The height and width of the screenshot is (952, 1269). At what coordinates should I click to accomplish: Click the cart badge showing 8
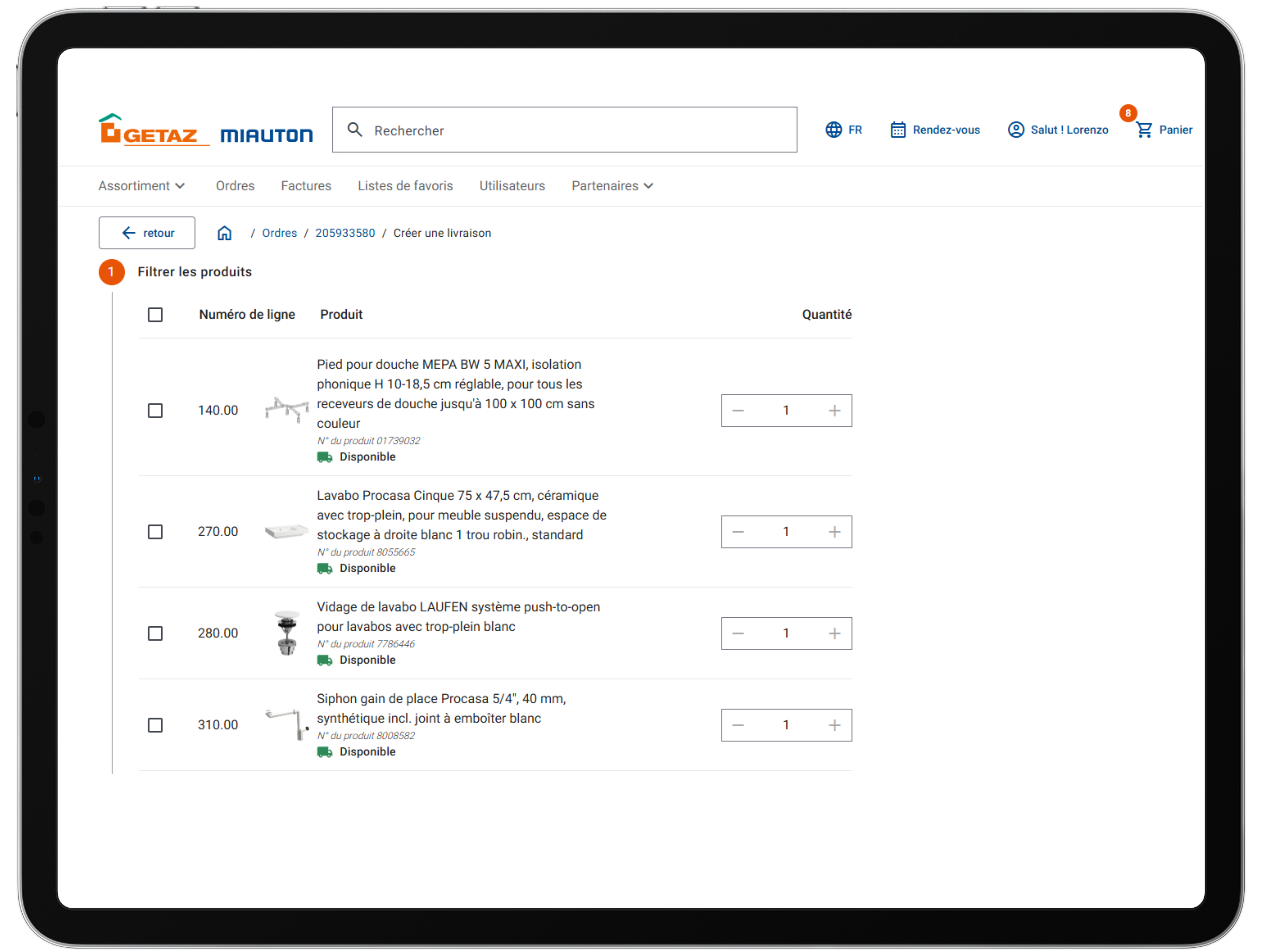[1128, 113]
